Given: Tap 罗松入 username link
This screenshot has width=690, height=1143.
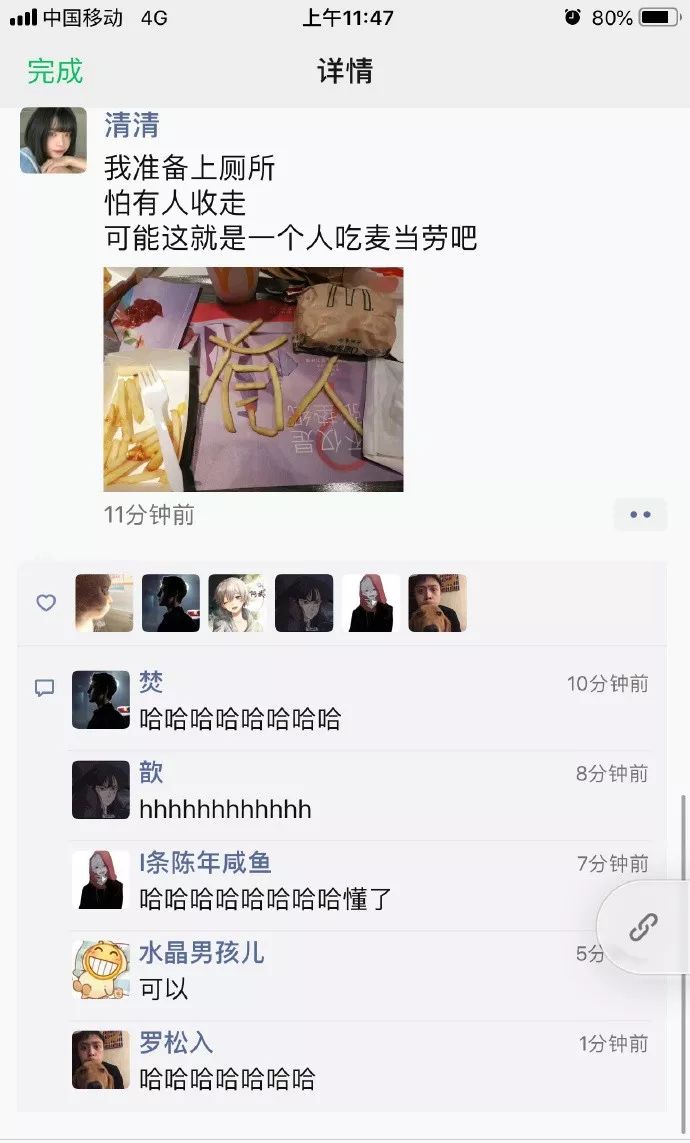Looking at the screenshot, I should point(176,1042).
